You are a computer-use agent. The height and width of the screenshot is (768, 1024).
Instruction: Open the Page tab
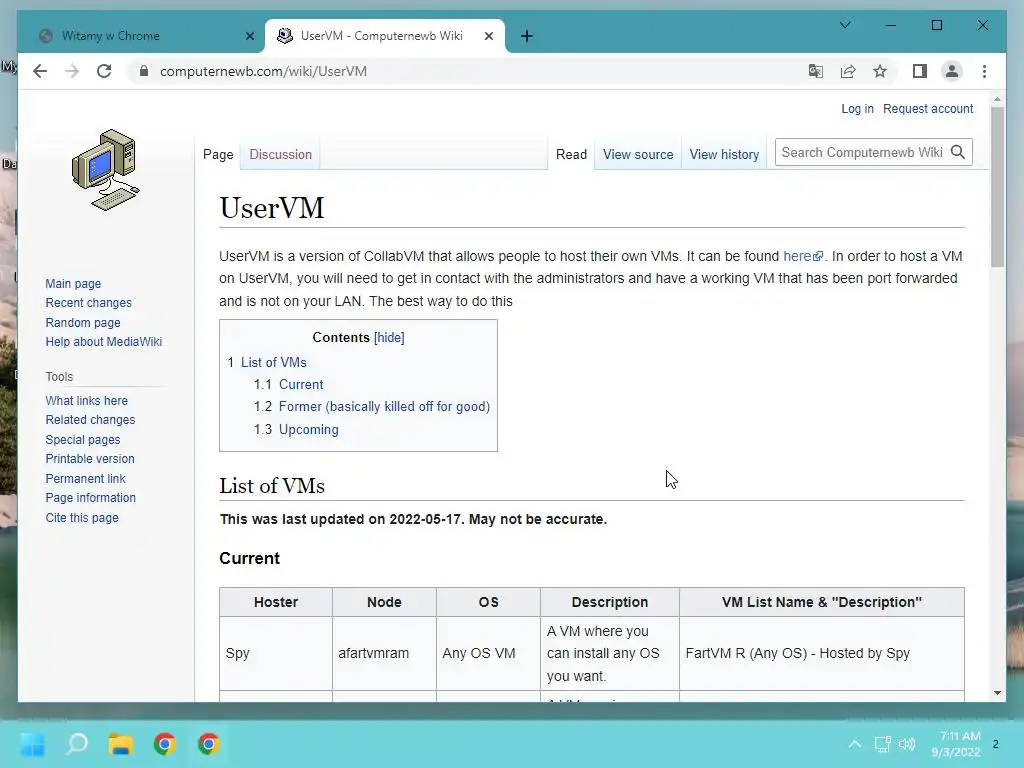click(x=218, y=155)
